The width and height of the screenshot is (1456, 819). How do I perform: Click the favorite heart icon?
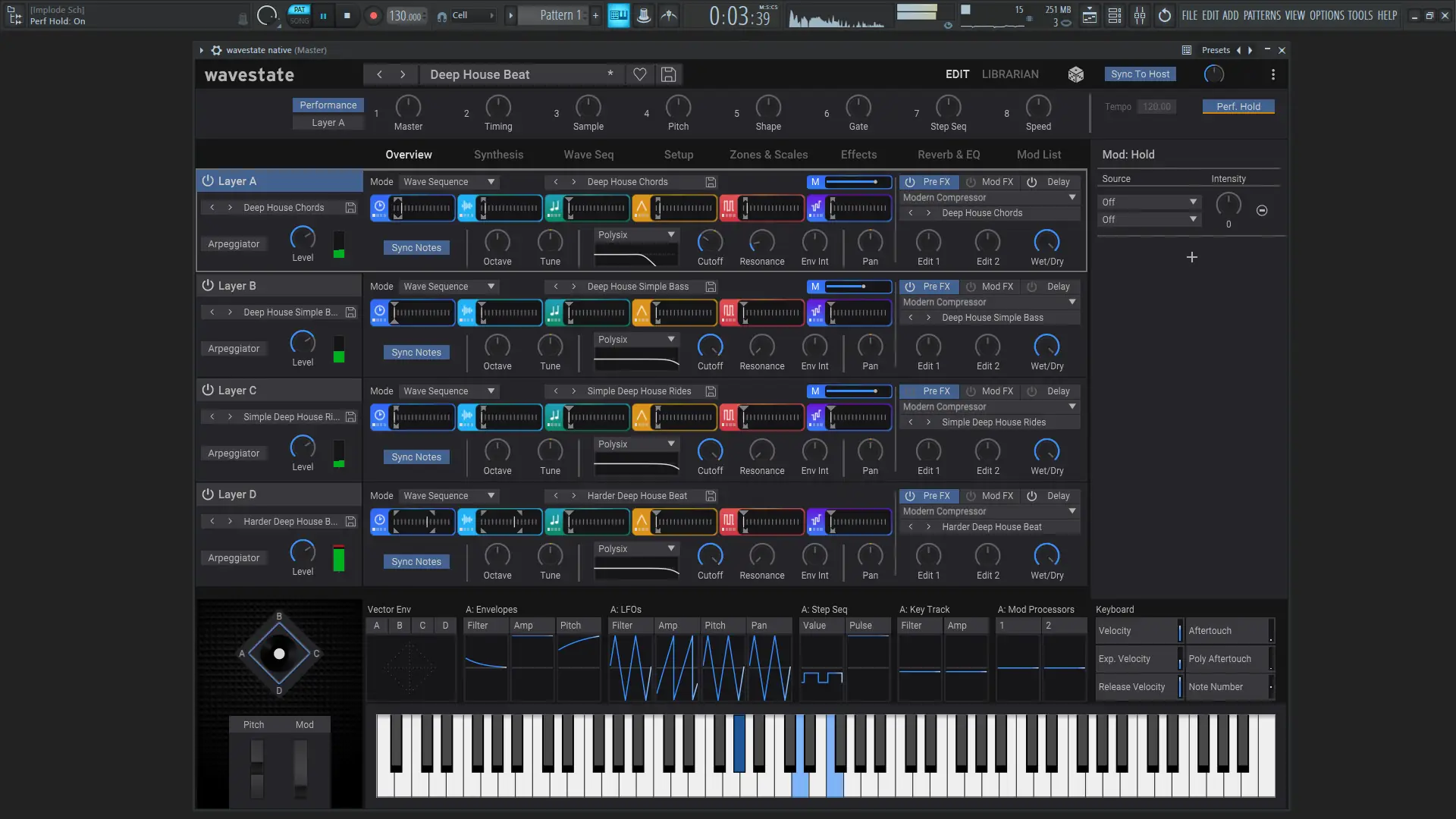640,74
